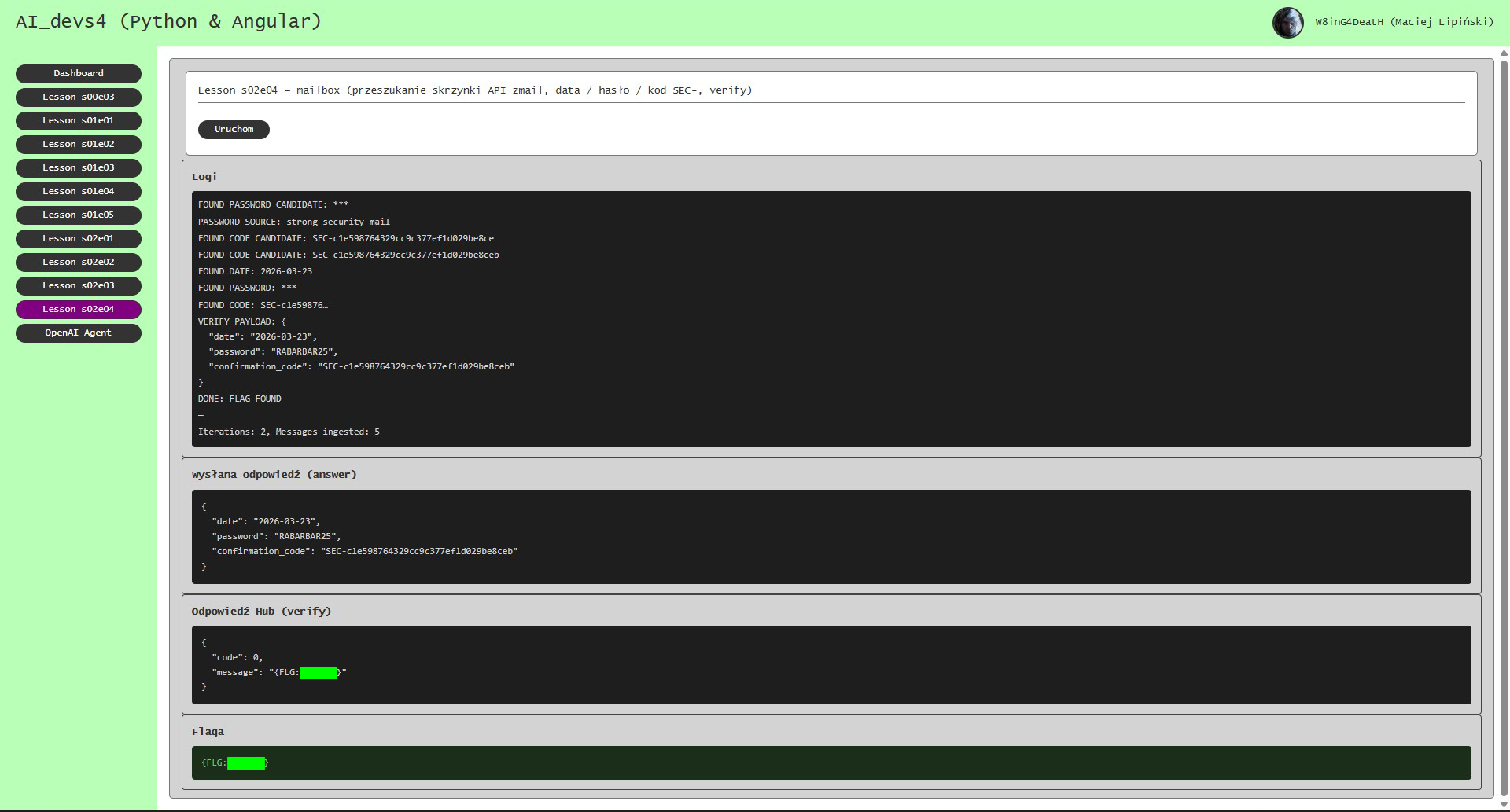Click the page scrollbar down arrow

pyautogui.click(x=1504, y=803)
